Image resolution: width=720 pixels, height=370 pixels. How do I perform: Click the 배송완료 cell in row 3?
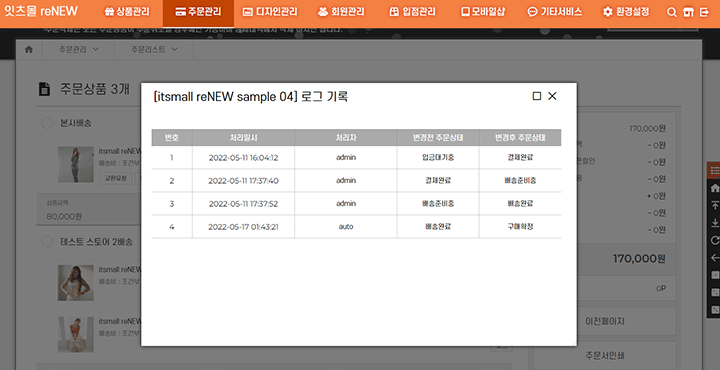(x=520, y=204)
